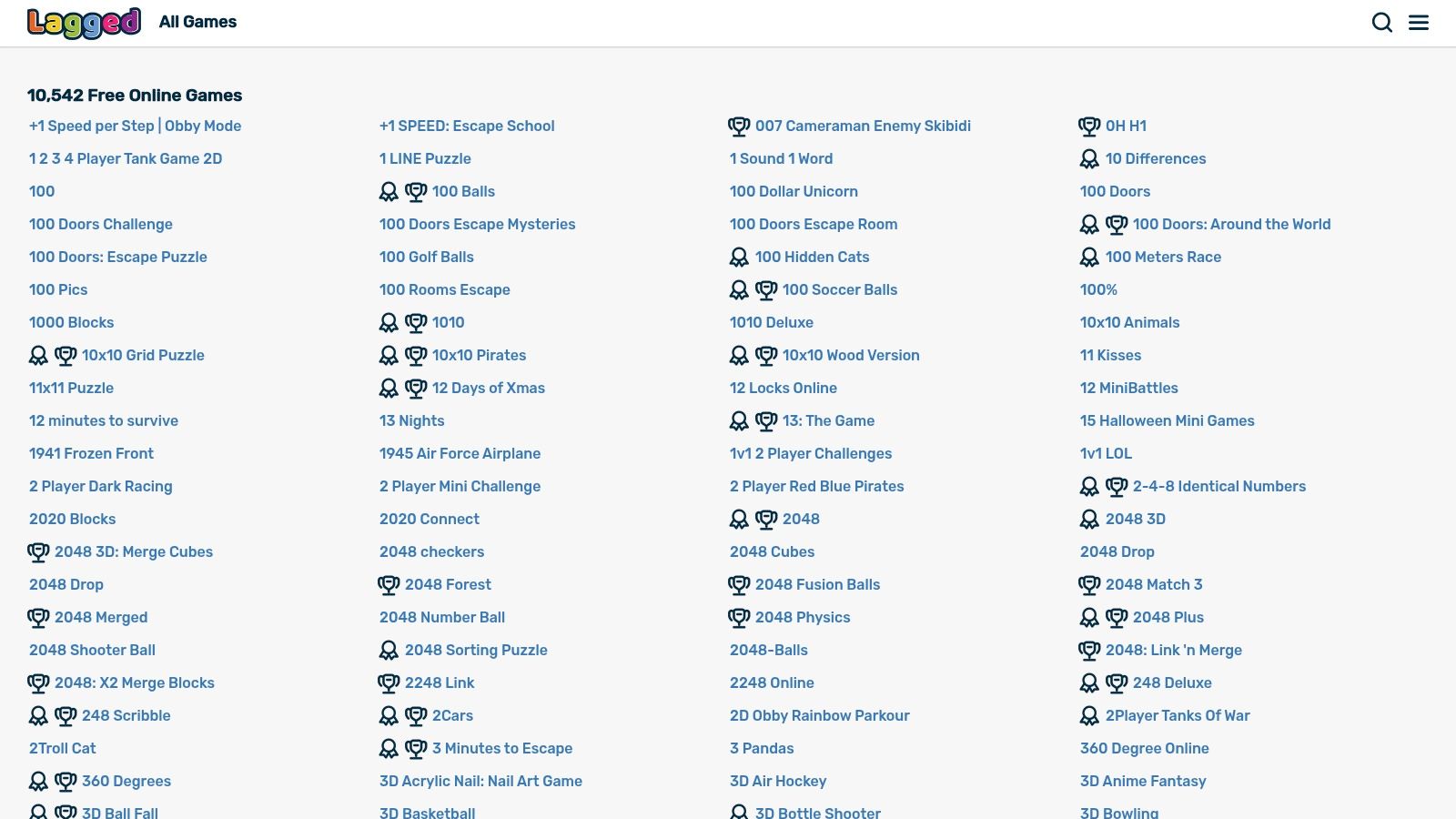Open the search magnifier icon
1456x819 pixels.
[x=1381, y=23]
